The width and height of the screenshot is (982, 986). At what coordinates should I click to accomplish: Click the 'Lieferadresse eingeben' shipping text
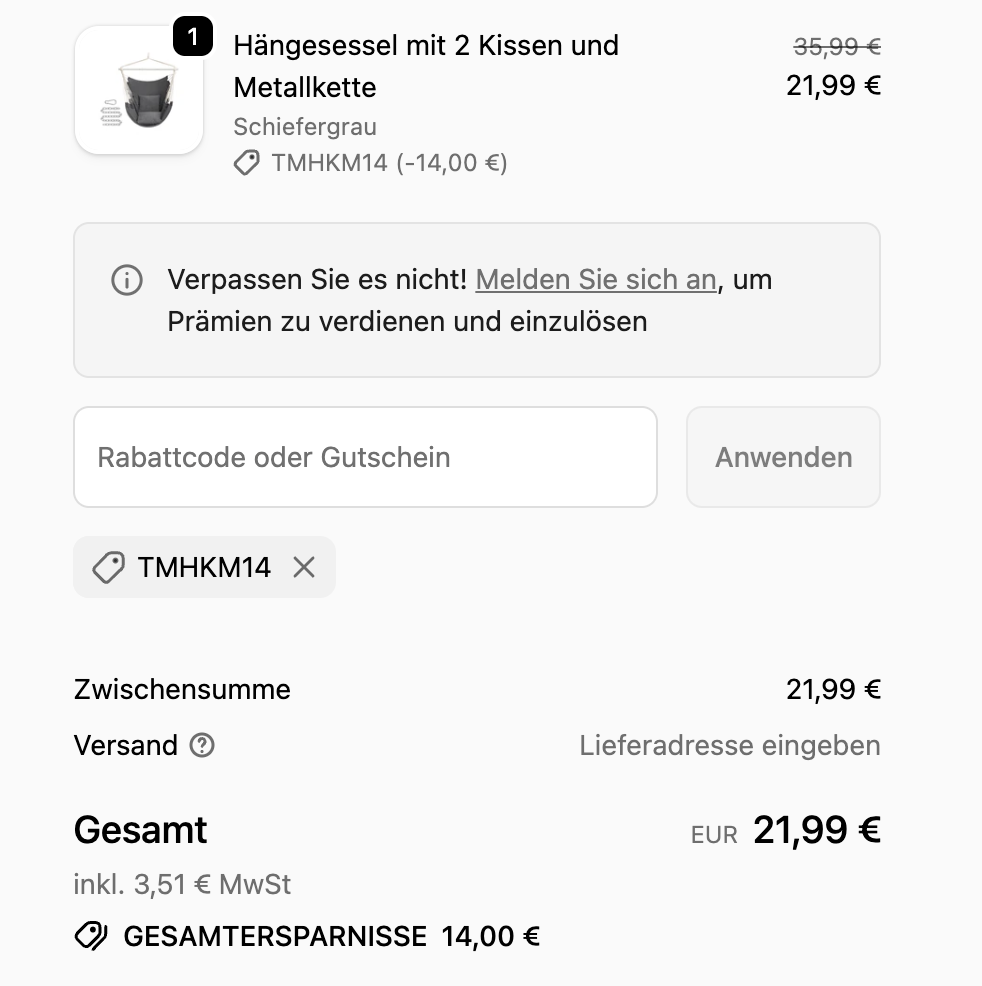(730, 745)
